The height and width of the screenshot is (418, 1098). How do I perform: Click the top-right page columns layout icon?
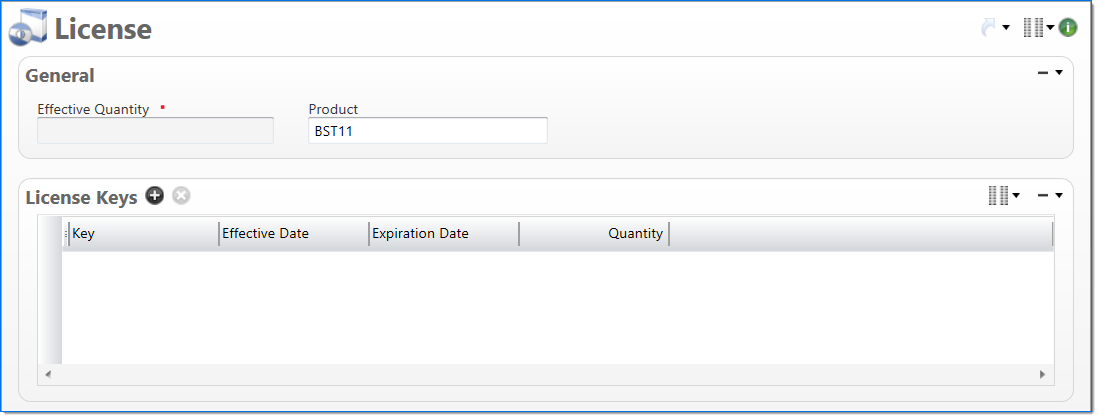tap(1033, 28)
